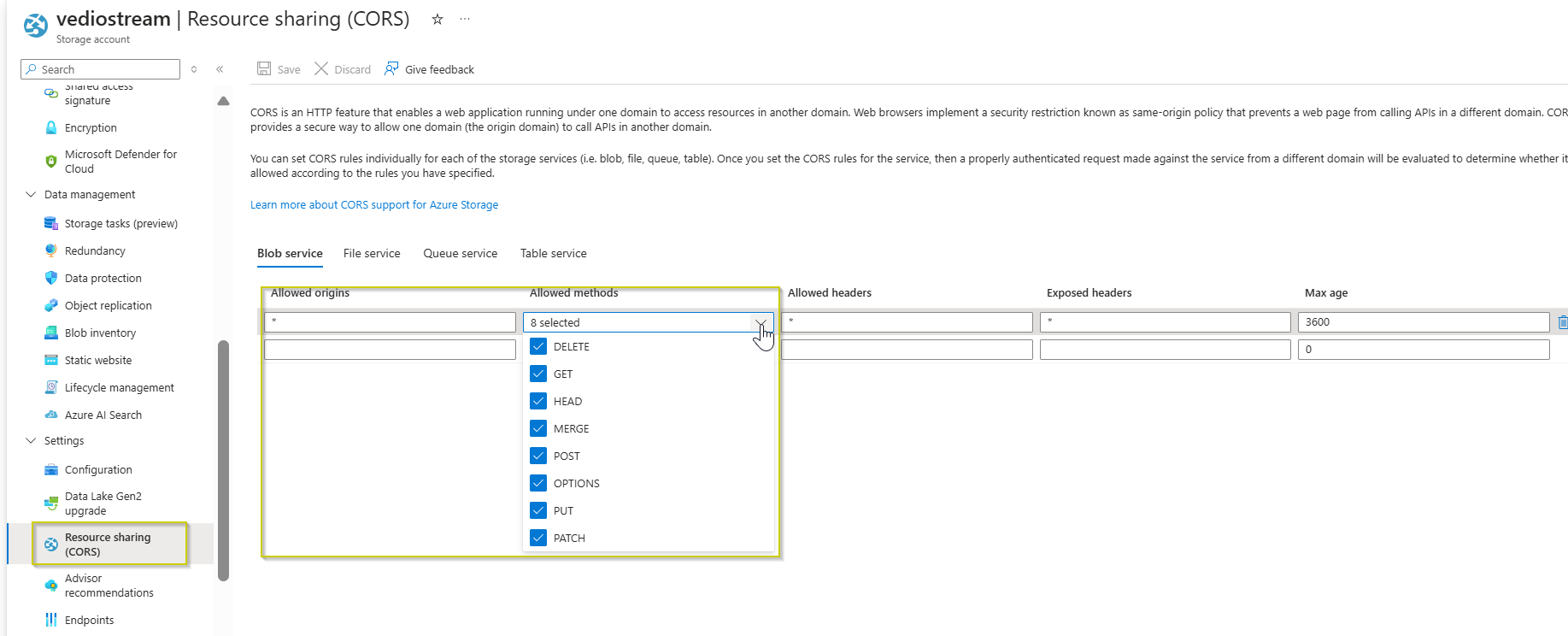Collapse the sidebar with double-chevron icon
This screenshot has height=636, width=1568.
(220, 69)
